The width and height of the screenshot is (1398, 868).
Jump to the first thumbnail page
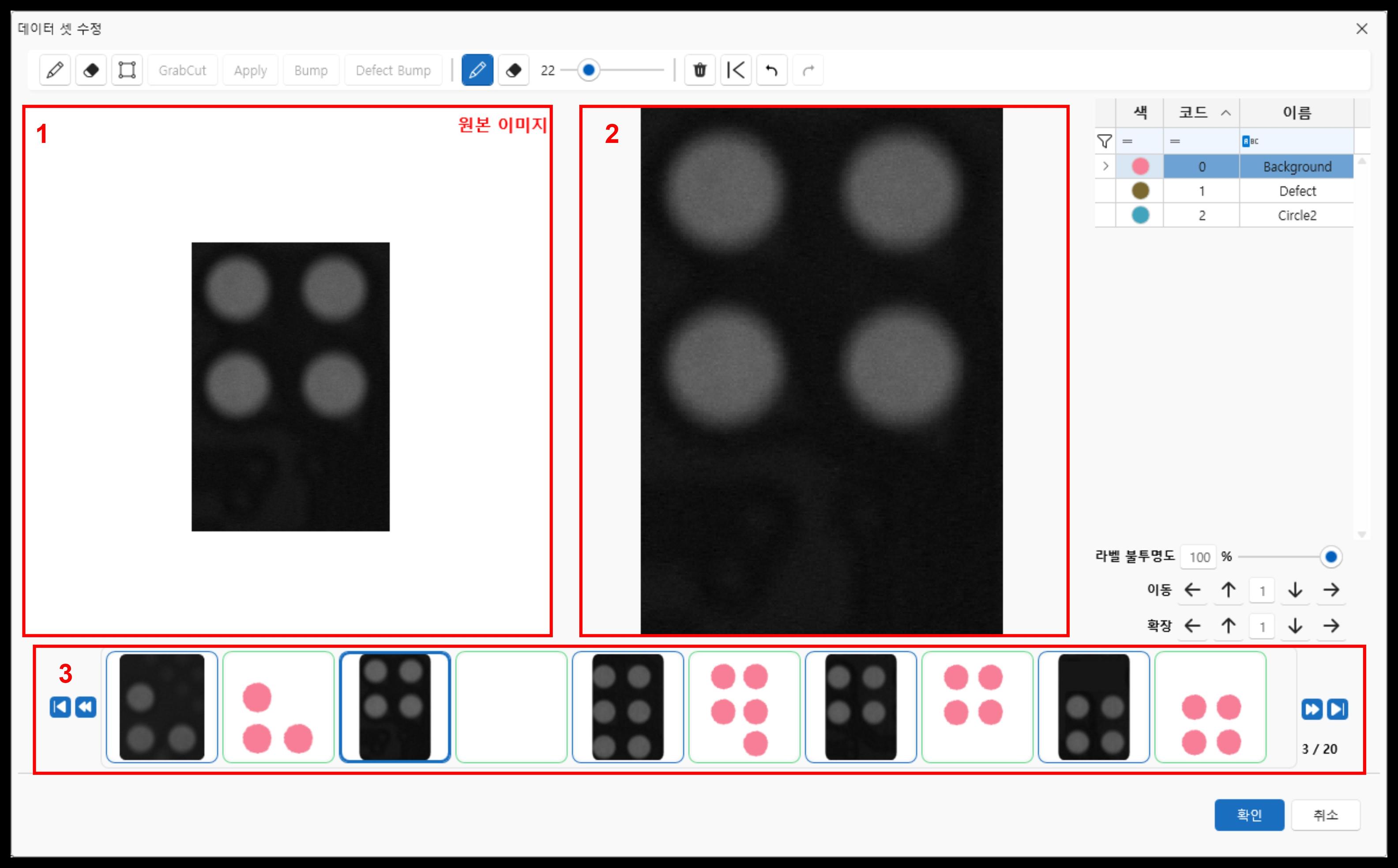(x=60, y=707)
